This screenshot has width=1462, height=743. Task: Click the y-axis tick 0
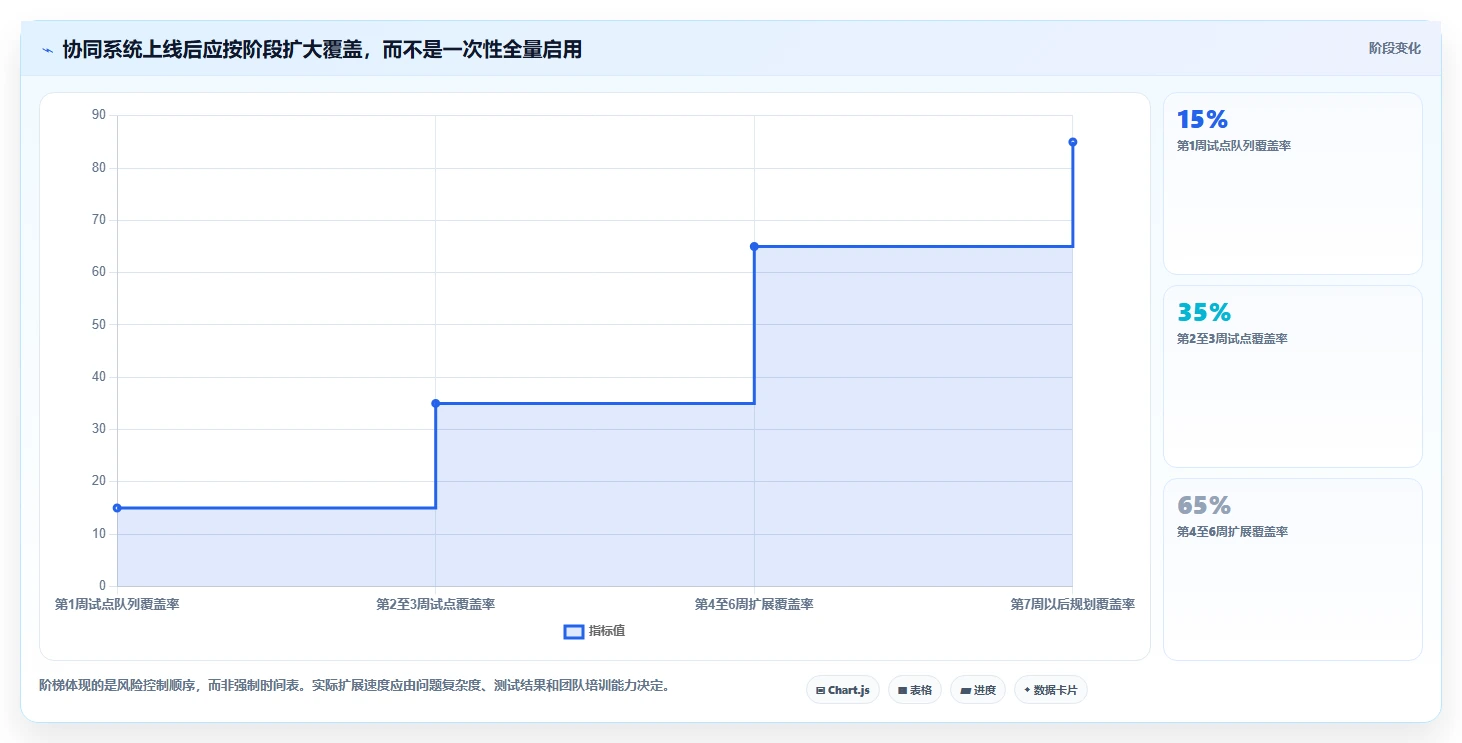[102, 586]
